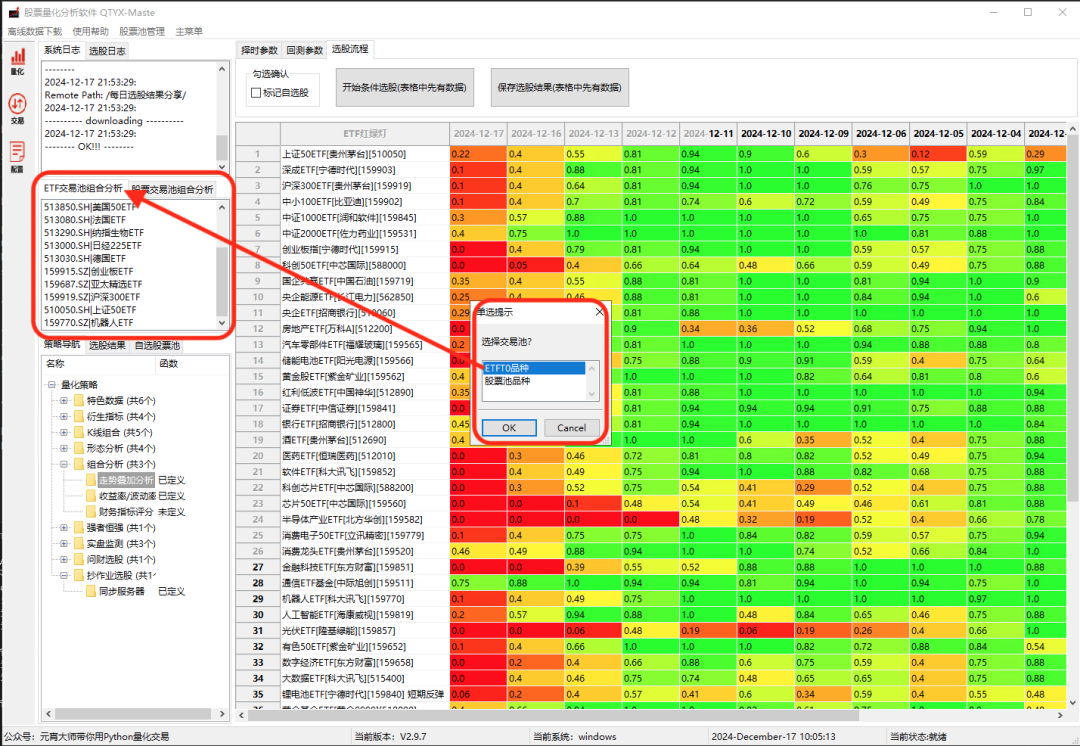This screenshot has height=746, width=1080.
Task: Collapse the 组合分析 folder node
Action: tap(64, 464)
